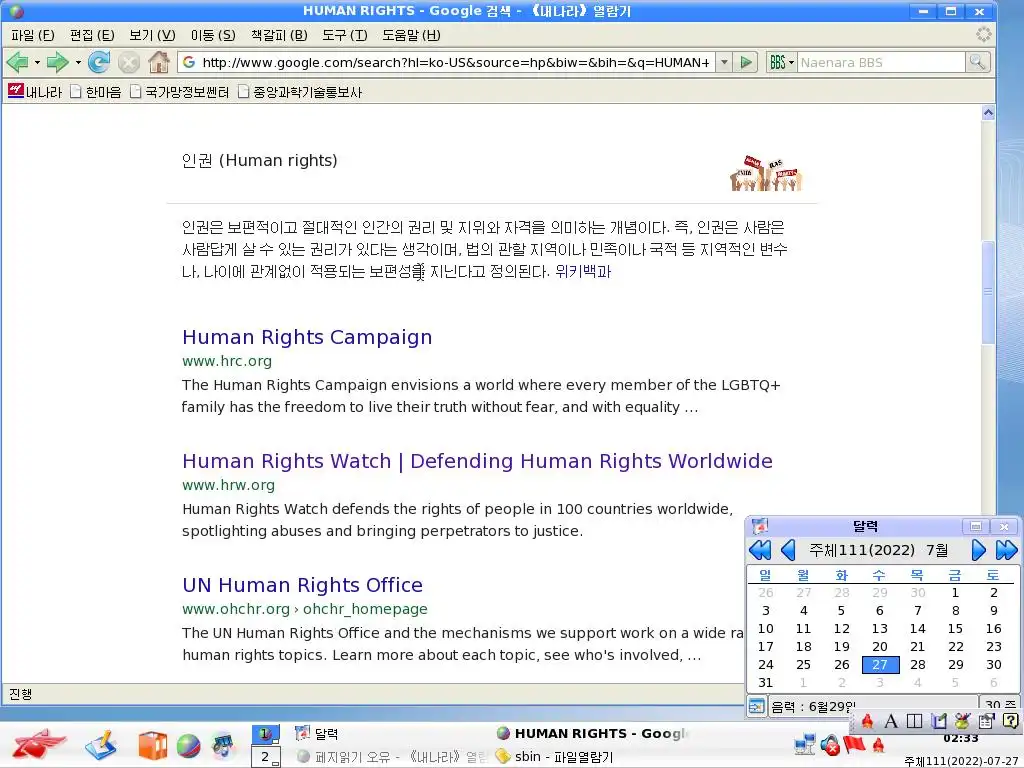
Task: Reload the page with the refresh icon
Action: coord(99,62)
